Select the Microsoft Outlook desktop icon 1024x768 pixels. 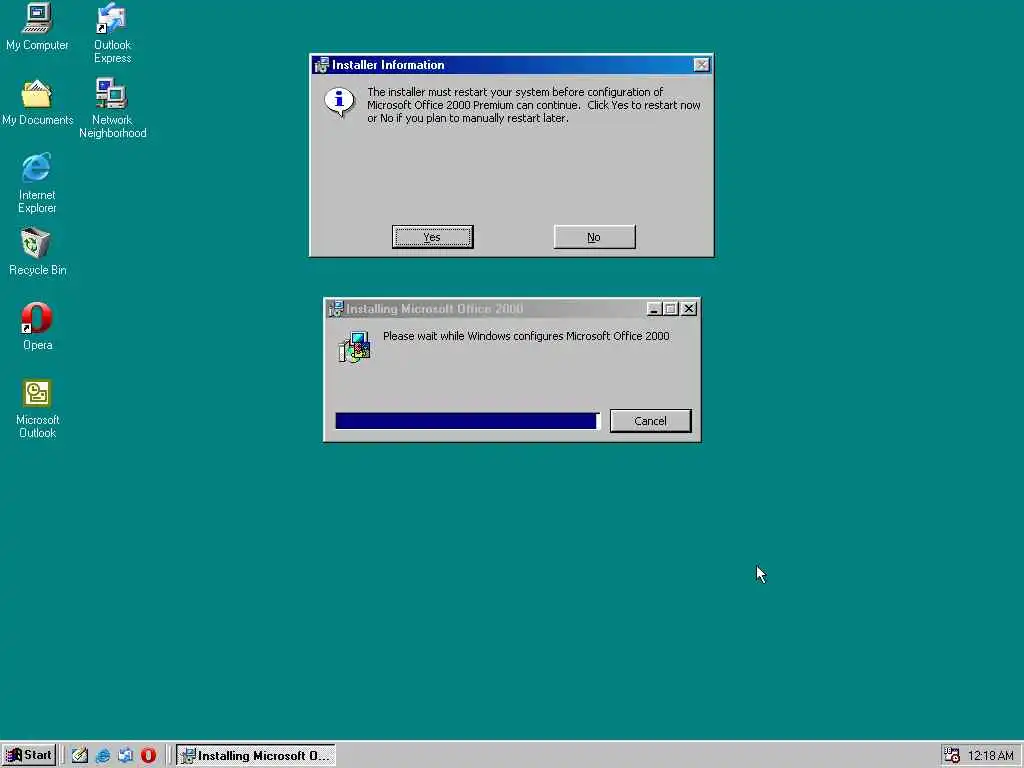click(37, 408)
